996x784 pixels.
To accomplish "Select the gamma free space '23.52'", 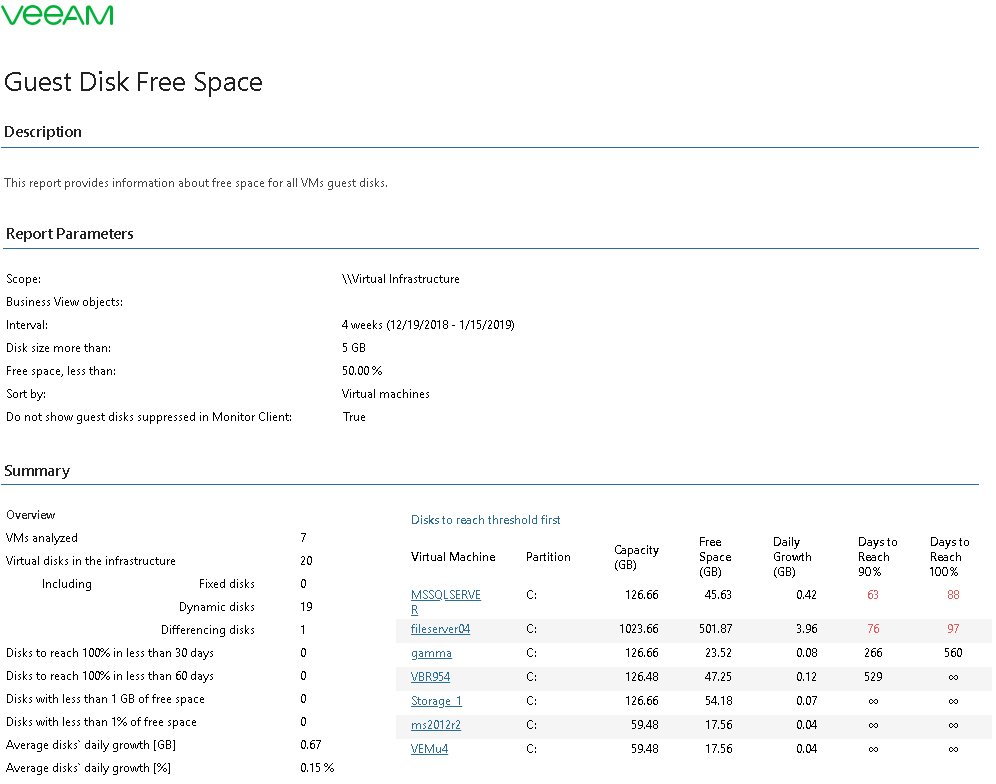I will [x=718, y=652].
